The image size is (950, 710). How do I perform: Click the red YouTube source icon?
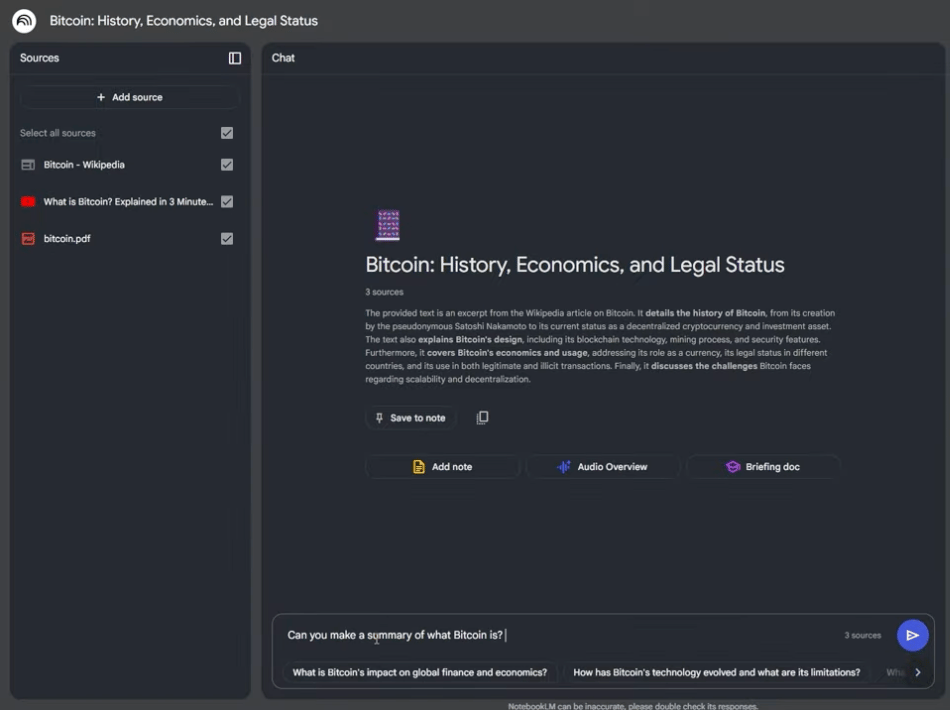click(28, 202)
